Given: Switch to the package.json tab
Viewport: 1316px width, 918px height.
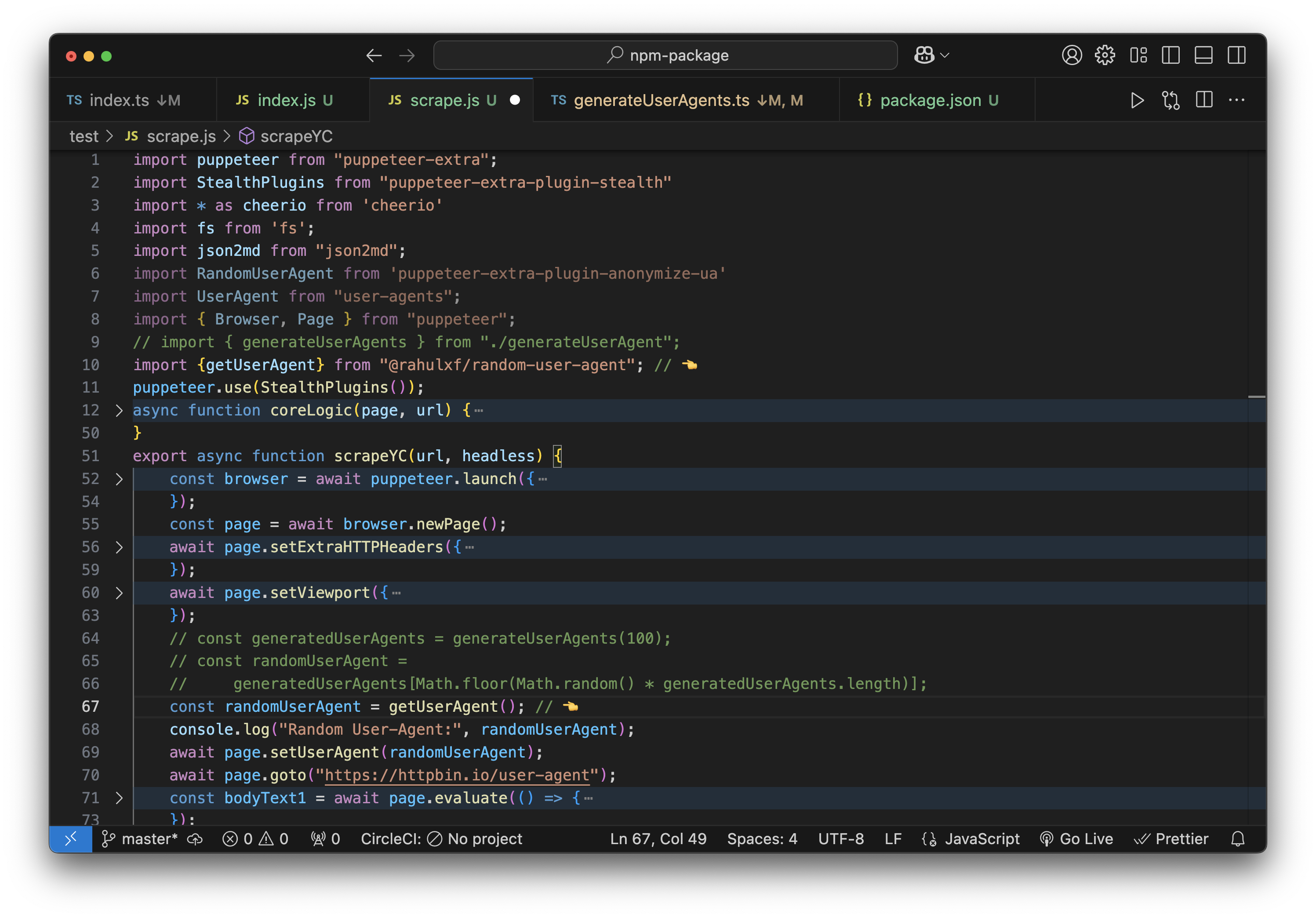Looking at the screenshot, I should (x=930, y=100).
